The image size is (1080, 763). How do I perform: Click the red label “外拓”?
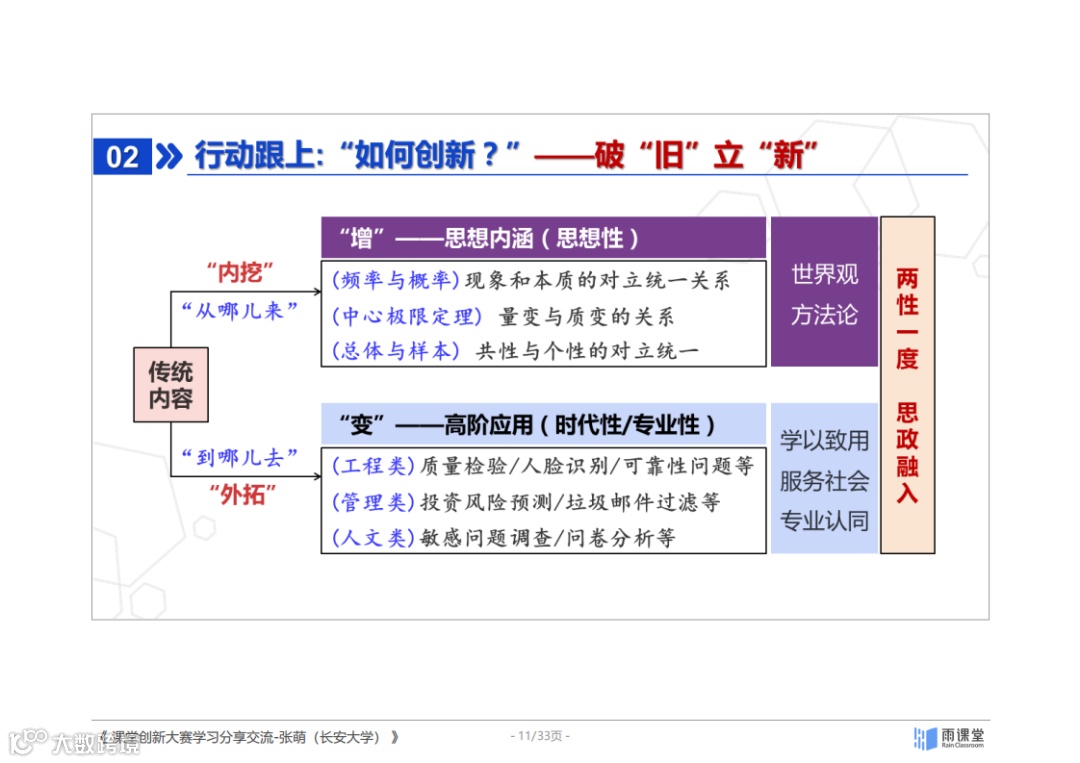tap(242, 494)
